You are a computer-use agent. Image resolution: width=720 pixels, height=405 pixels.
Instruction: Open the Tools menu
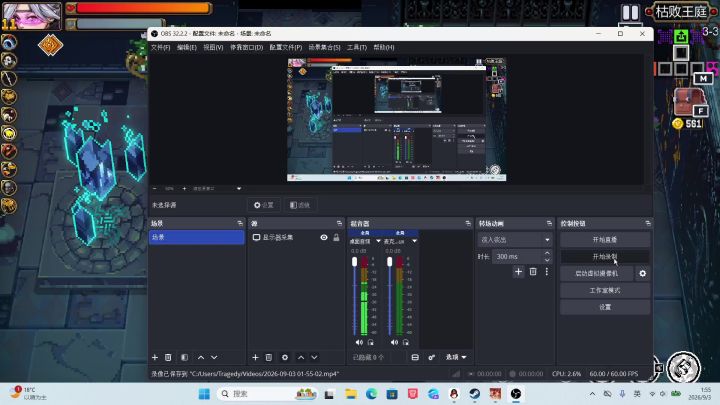[357, 47]
